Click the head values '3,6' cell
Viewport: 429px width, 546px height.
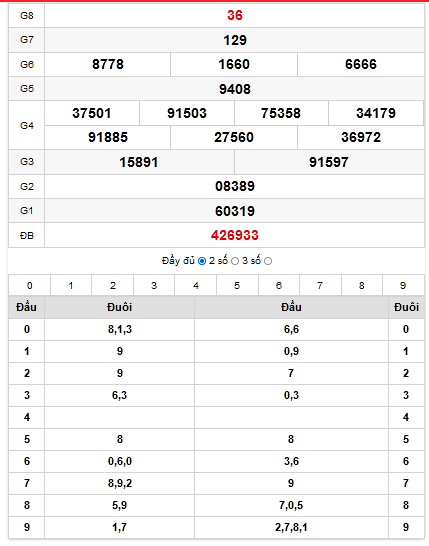291,461
